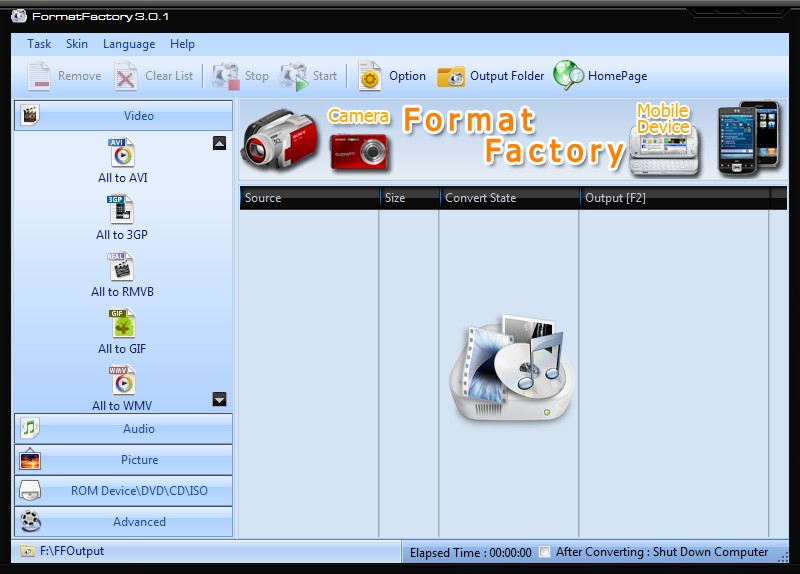Click the Source column header
The width and height of the screenshot is (800, 574).
click(x=310, y=198)
